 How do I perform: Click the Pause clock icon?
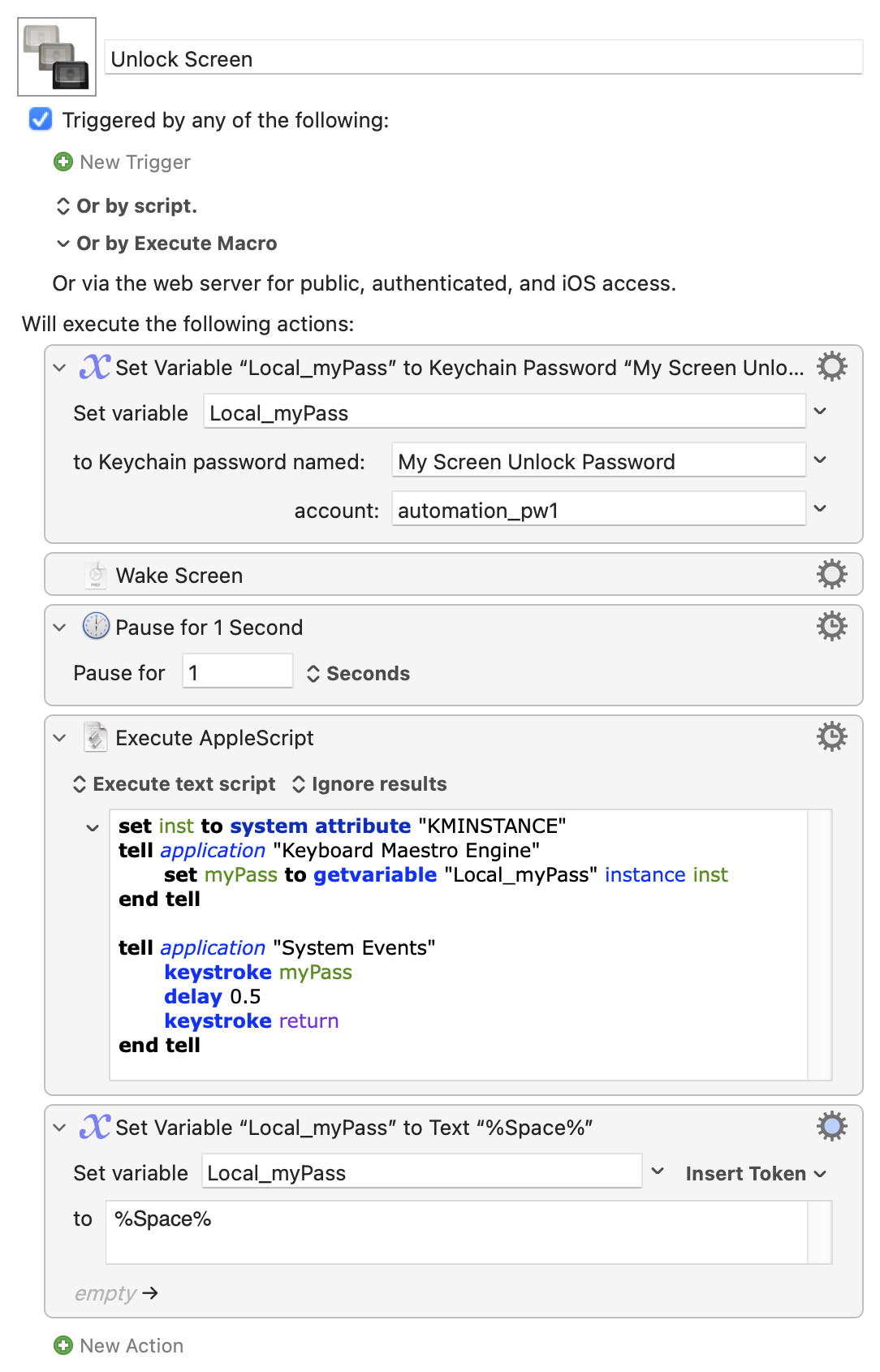[96, 627]
